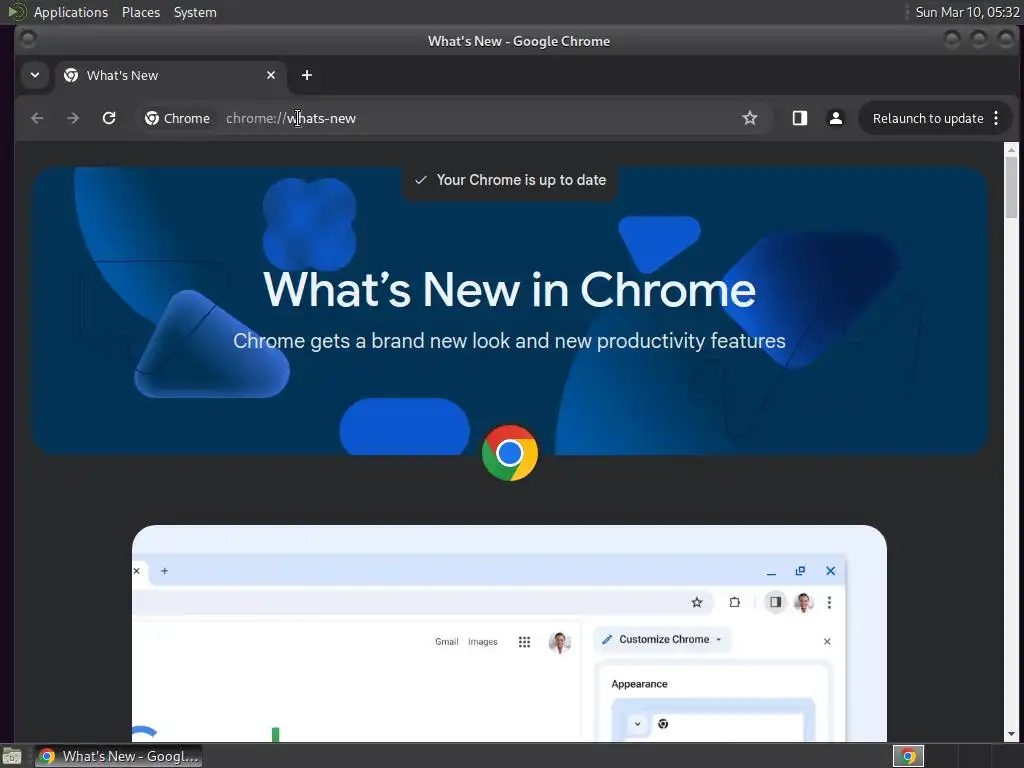The height and width of the screenshot is (768, 1024).
Task: Click the Google apps grid in preview
Action: (524, 642)
